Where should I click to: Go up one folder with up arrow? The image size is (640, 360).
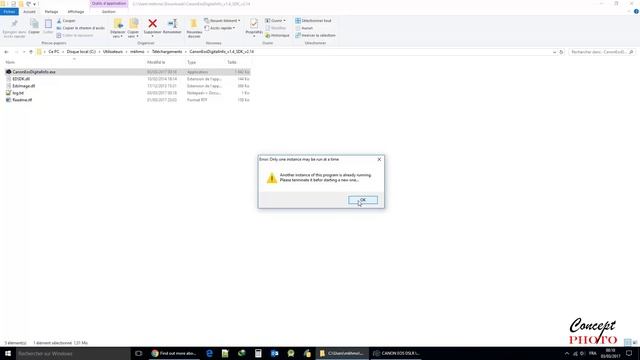click(31, 52)
